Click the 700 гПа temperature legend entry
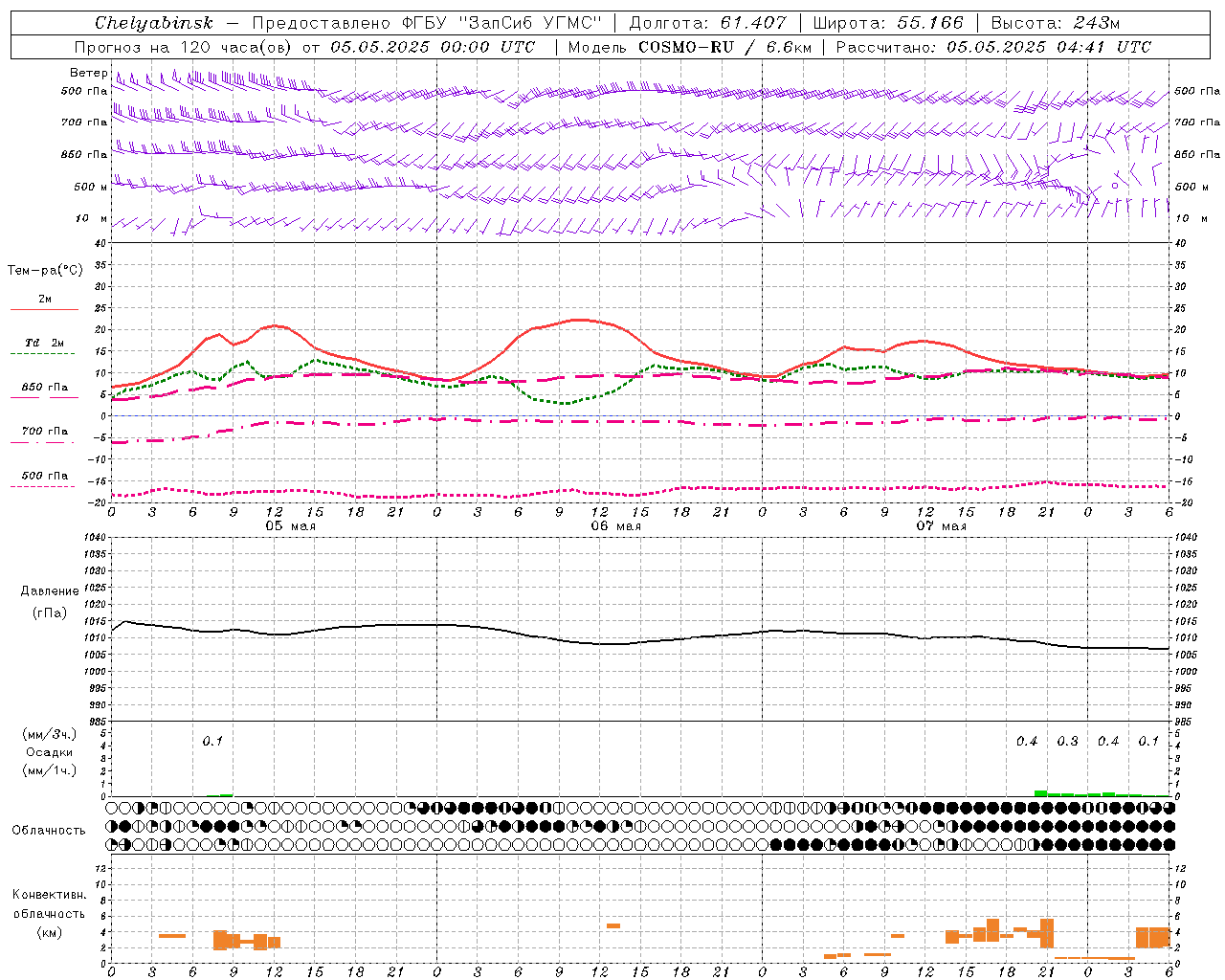This screenshot has height=980, width=1225. [44, 432]
